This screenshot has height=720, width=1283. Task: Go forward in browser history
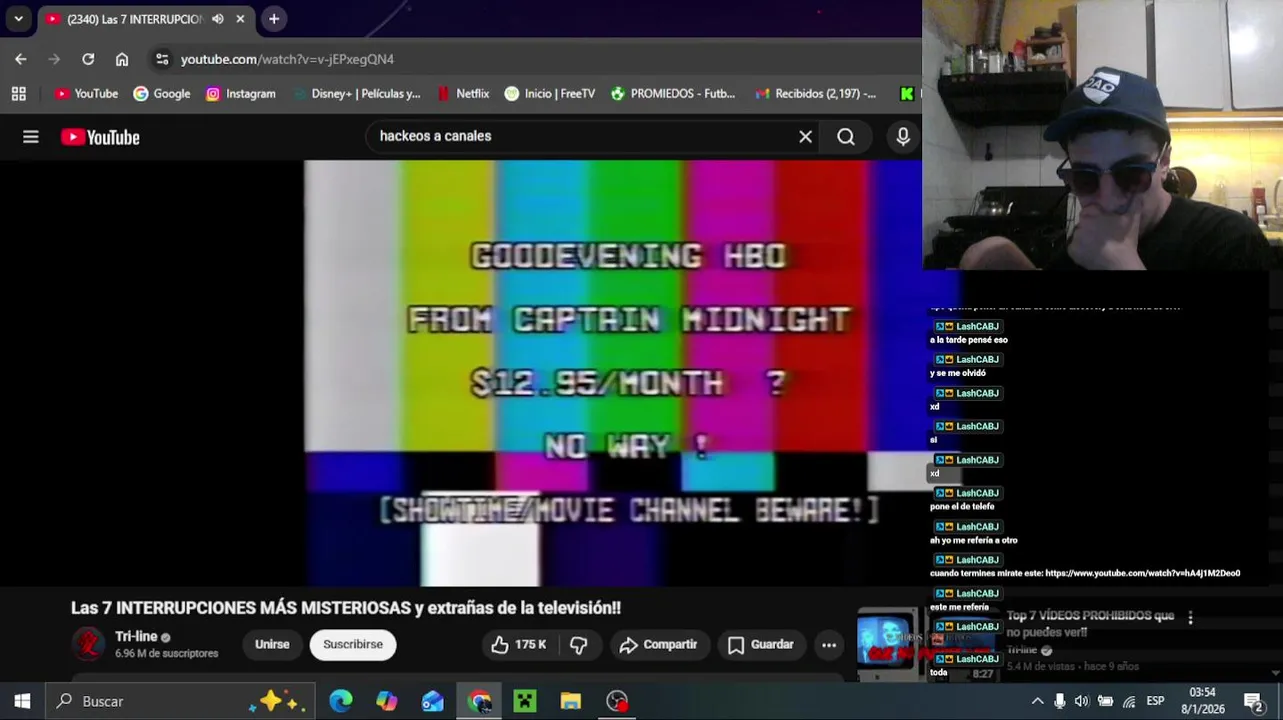(x=54, y=59)
